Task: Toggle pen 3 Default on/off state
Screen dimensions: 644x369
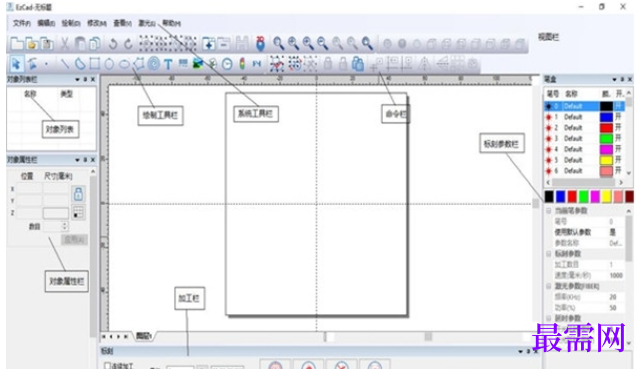Action: click(618, 138)
